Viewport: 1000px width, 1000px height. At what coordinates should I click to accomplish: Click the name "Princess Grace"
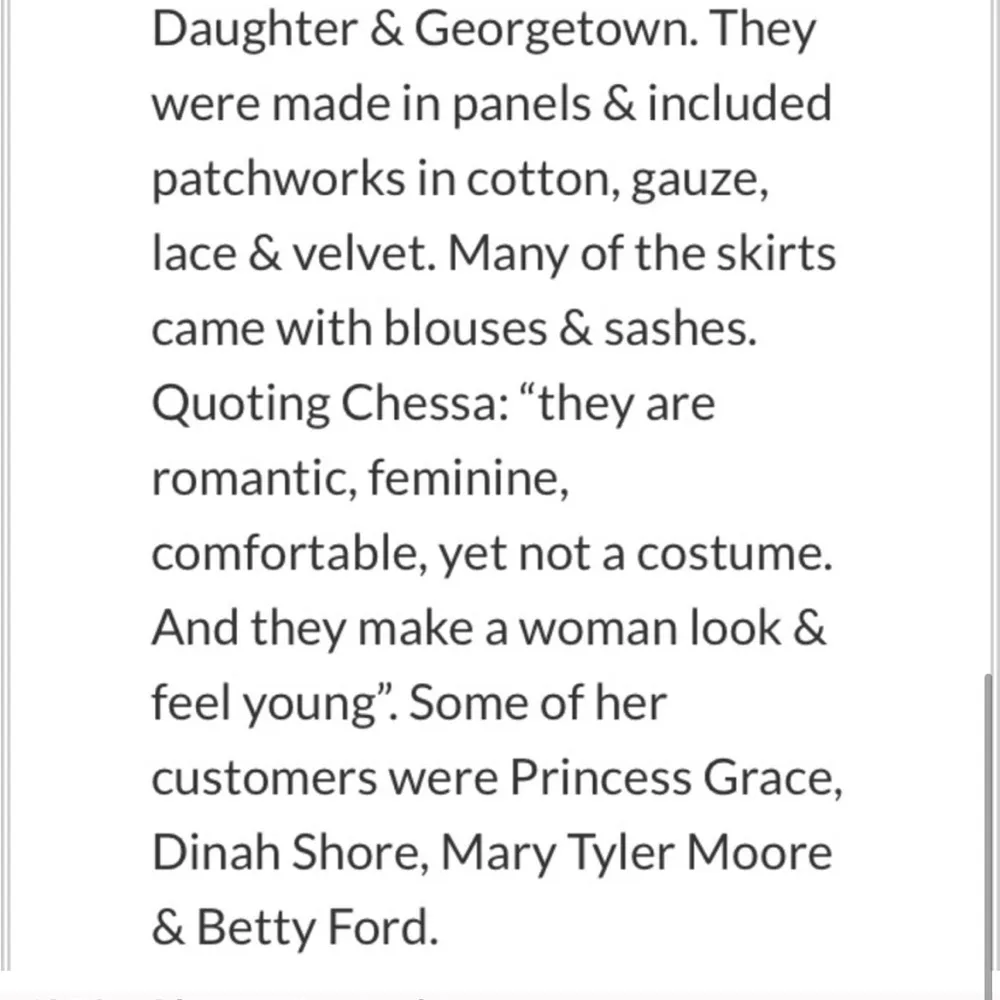click(x=675, y=779)
